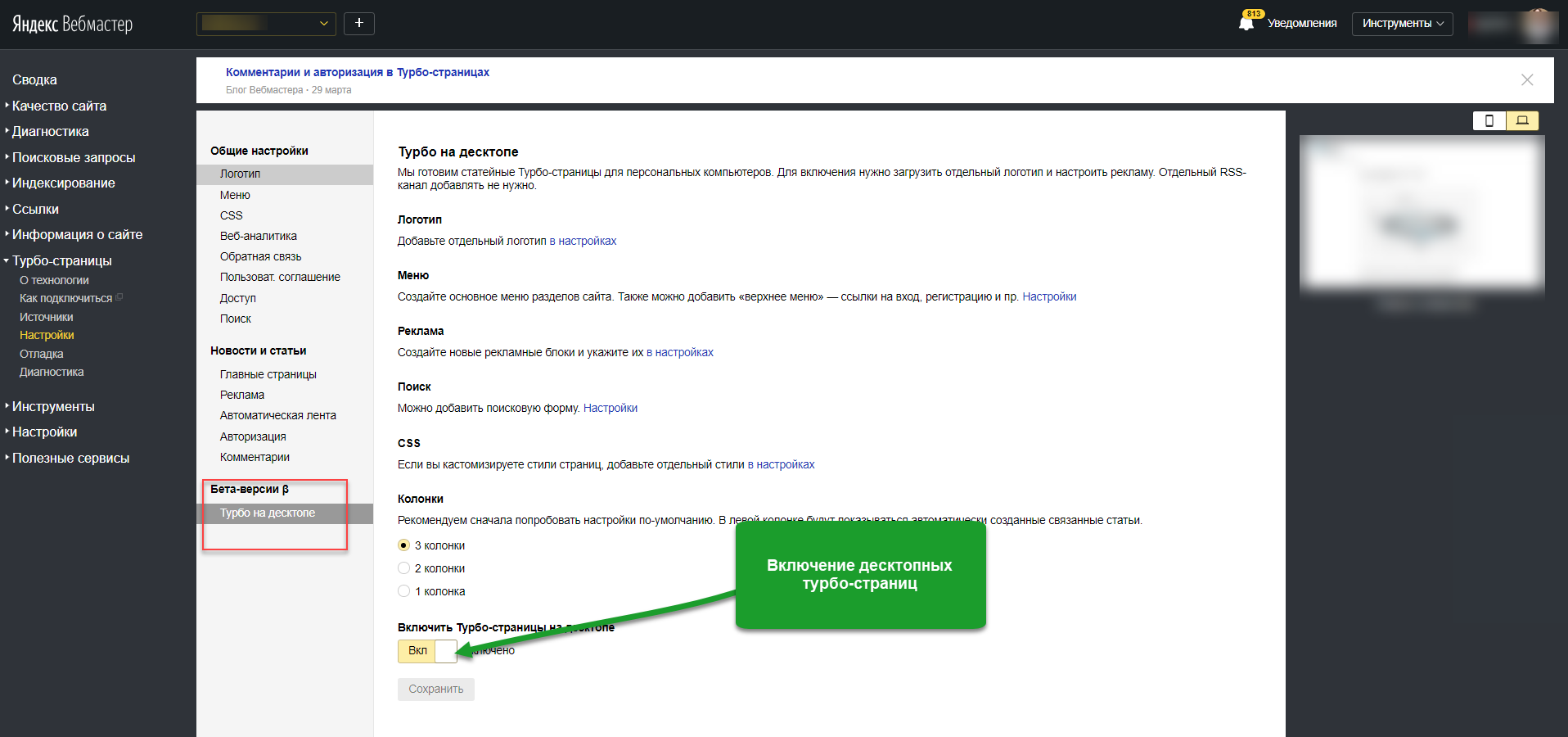
Task: Open the notifications bell icon
Action: (x=1246, y=23)
